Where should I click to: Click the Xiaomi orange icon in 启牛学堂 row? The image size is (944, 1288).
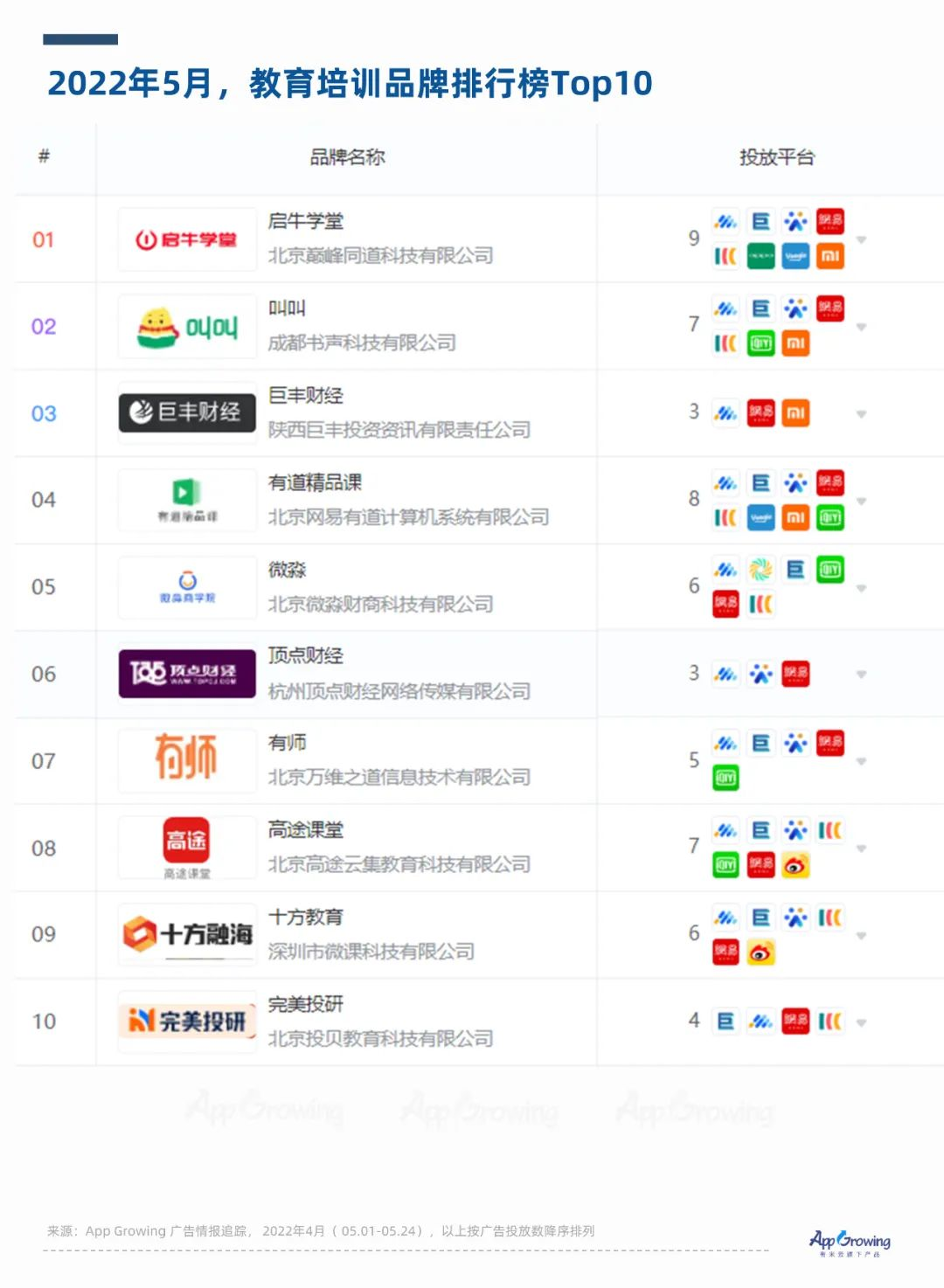pyautogui.click(x=830, y=256)
